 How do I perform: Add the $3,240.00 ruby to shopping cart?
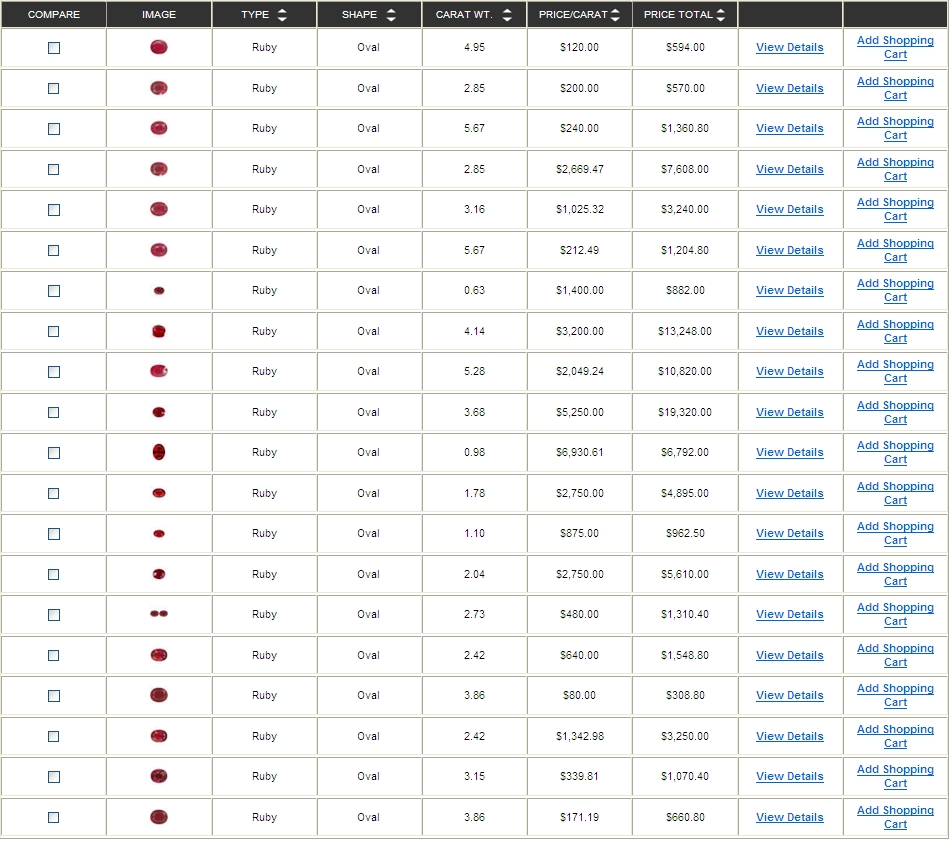coord(895,209)
